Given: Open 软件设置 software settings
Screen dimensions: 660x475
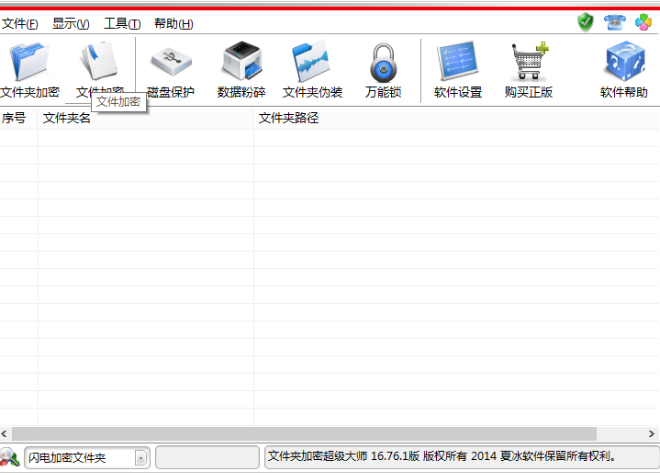Looking at the screenshot, I should click(x=458, y=69).
